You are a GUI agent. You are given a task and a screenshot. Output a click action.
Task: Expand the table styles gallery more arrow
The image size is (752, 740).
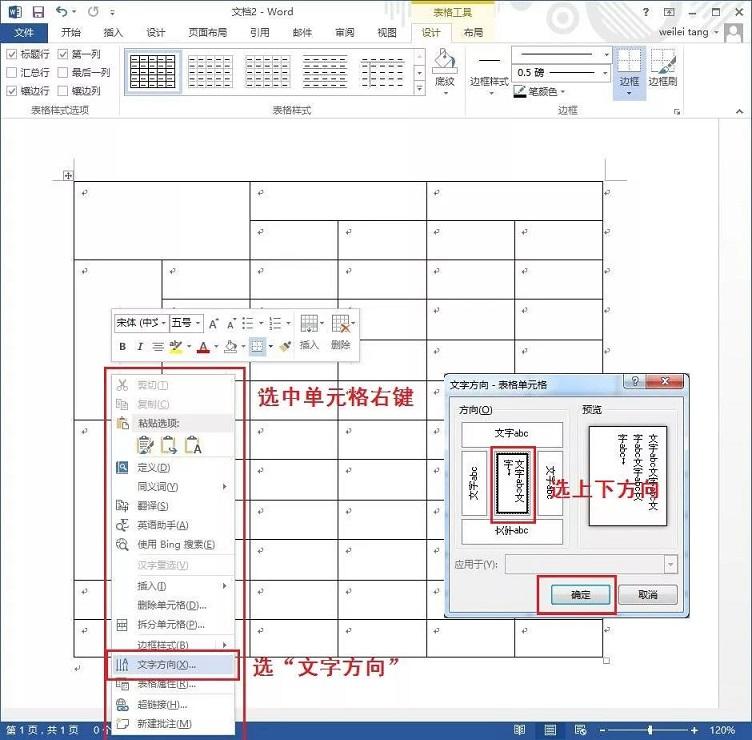tap(420, 88)
